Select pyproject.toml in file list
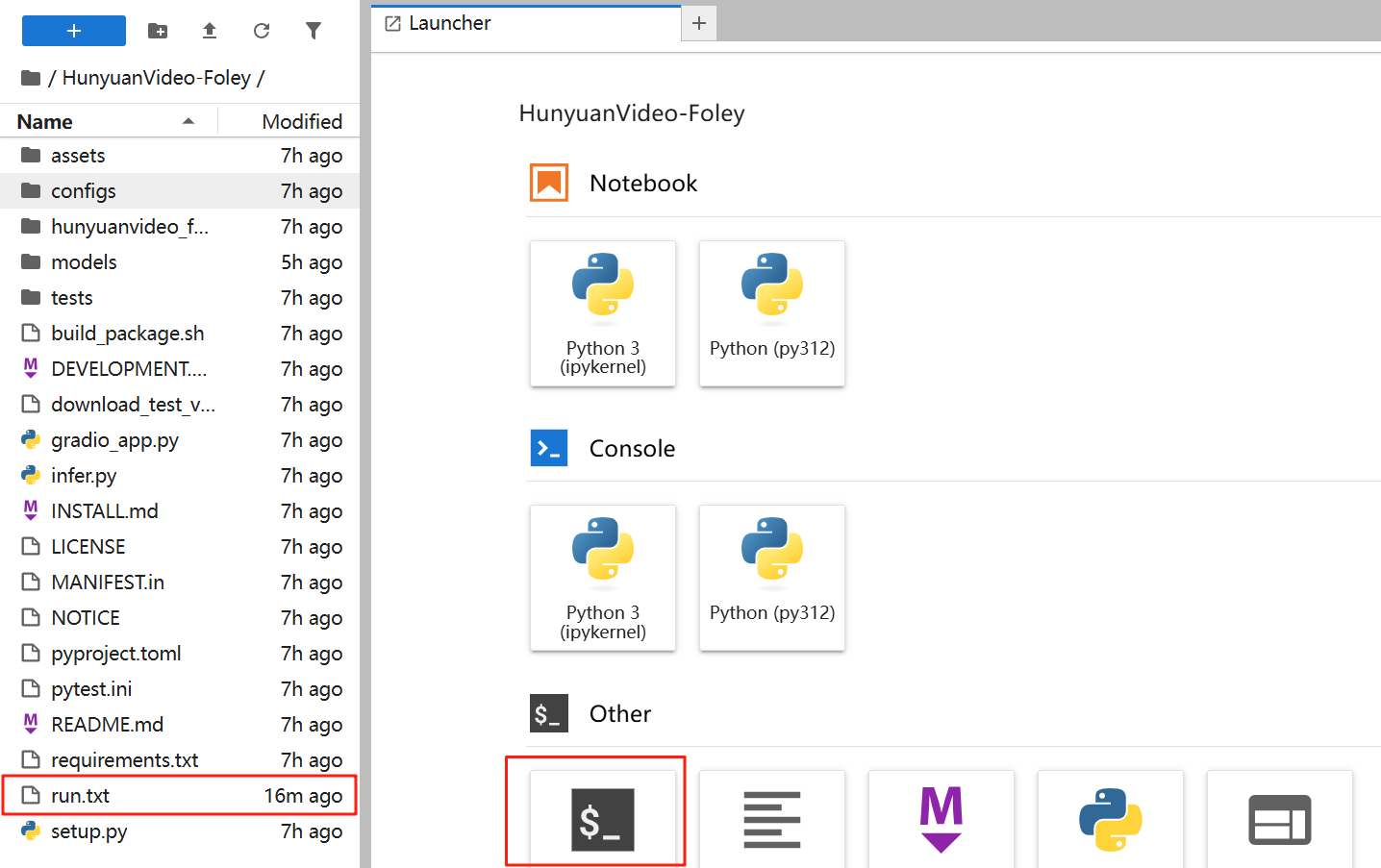Screen dimensions: 1381x868 pyautogui.click(x=180, y=654)
